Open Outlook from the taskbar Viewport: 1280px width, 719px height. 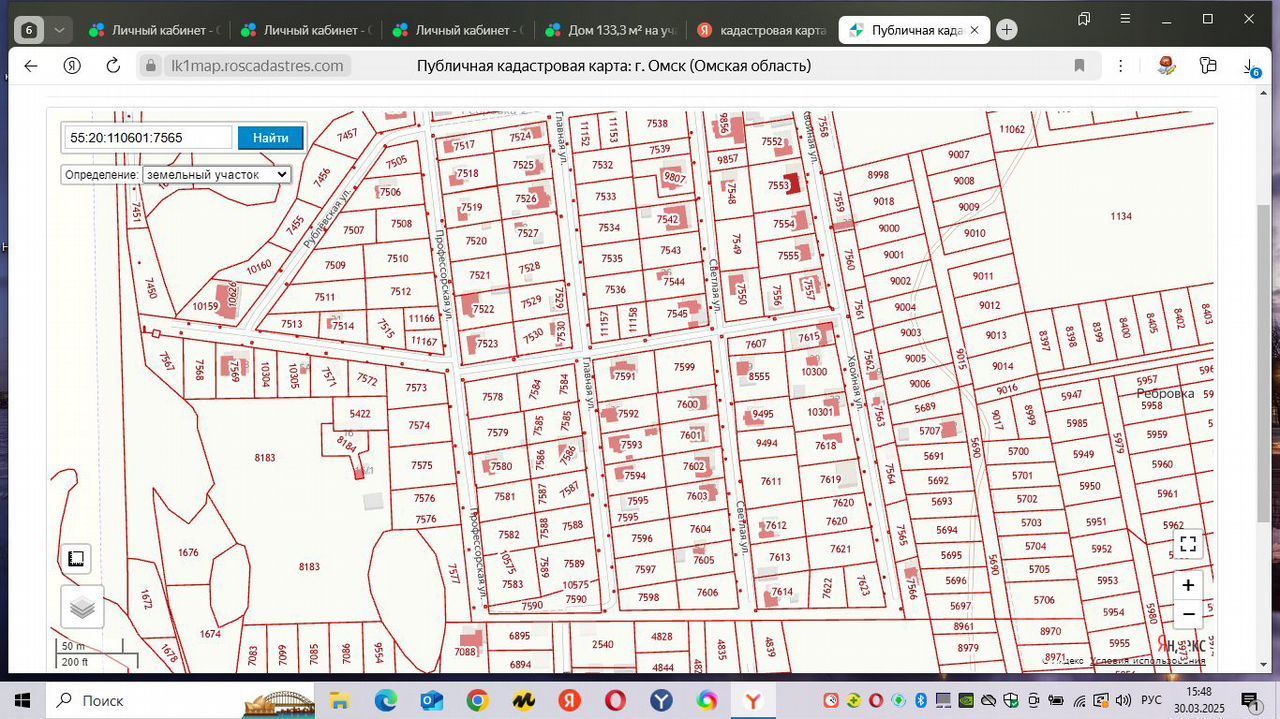click(x=432, y=700)
